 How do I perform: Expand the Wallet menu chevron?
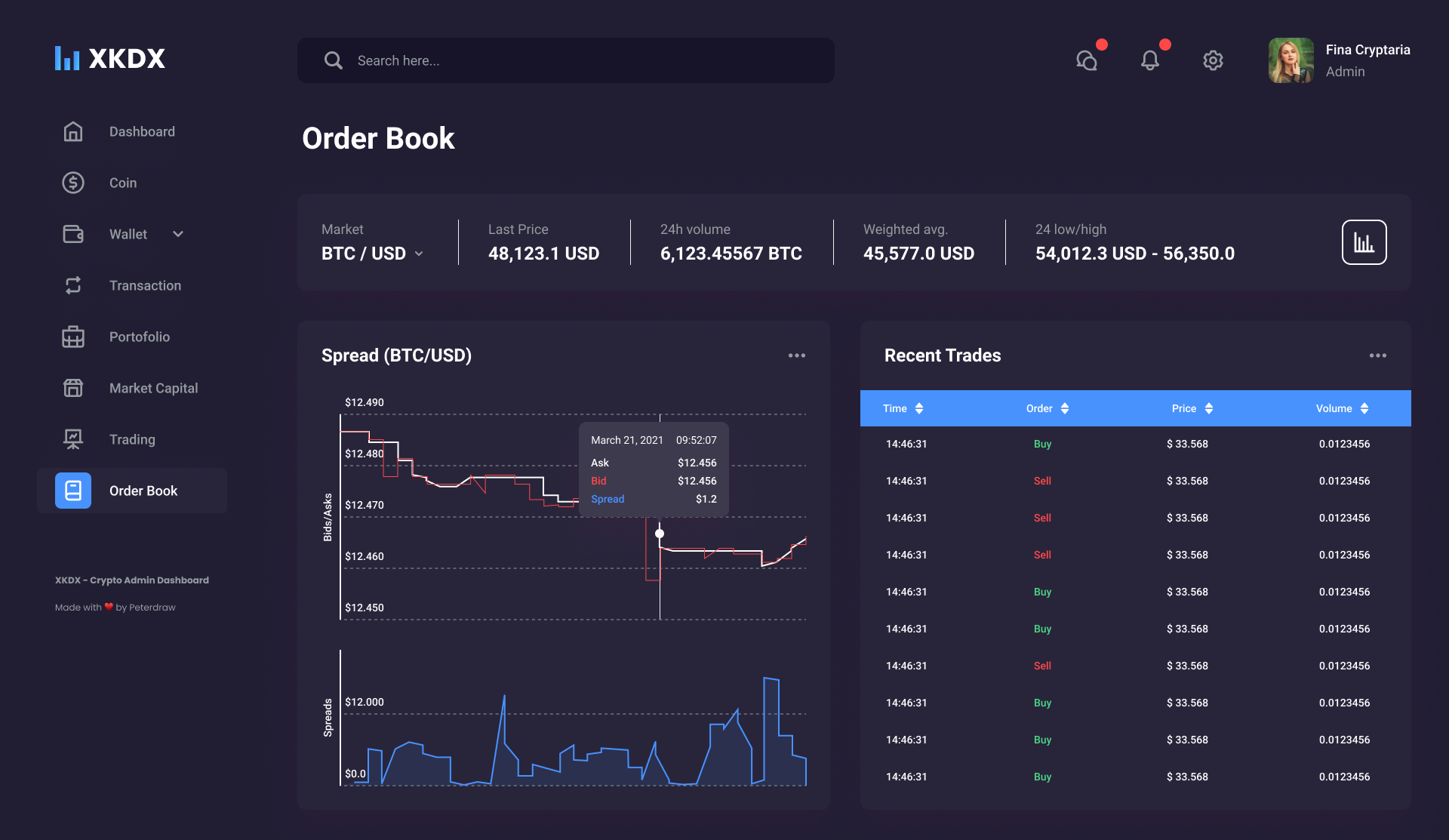[178, 234]
